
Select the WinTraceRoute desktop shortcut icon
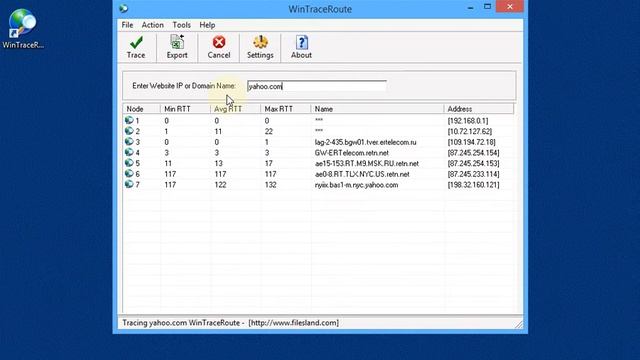pyautogui.click(x=23, y=29)
